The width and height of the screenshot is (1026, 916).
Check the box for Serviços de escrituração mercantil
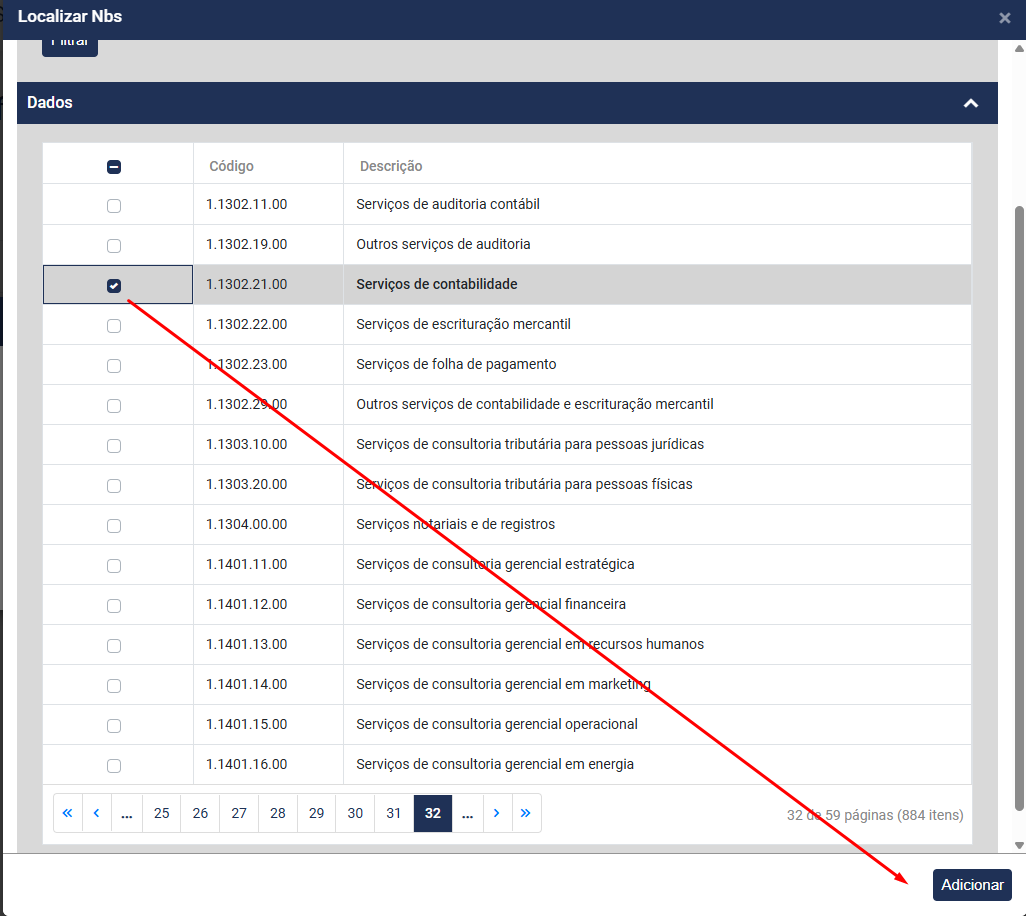point(114,325)
